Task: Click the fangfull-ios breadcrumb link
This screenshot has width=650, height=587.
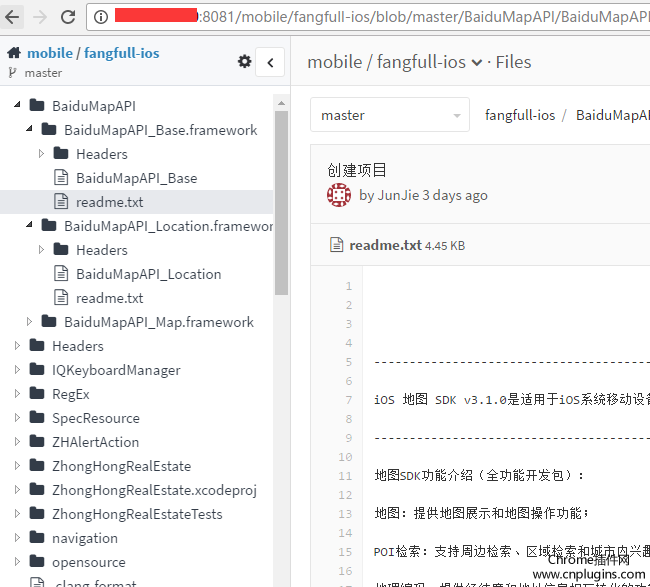Action: [520, 115]
